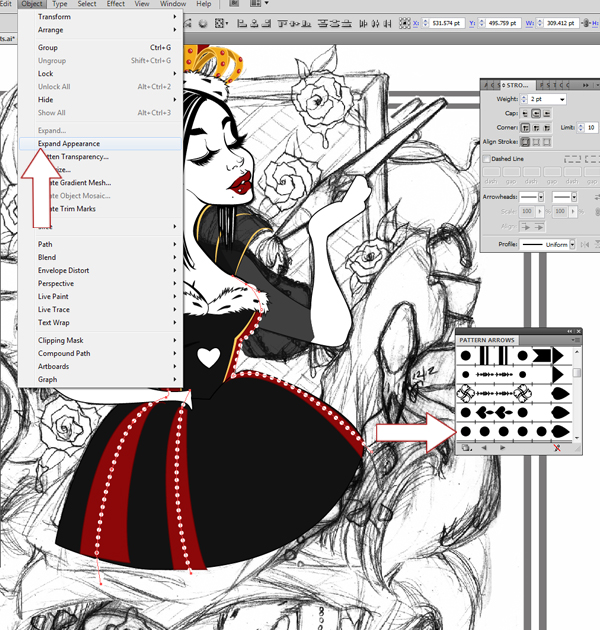Open Envelope Distort menu entry
Image resolution: width=600 pixels, height=630 pixels.
(x=100, y=270)
